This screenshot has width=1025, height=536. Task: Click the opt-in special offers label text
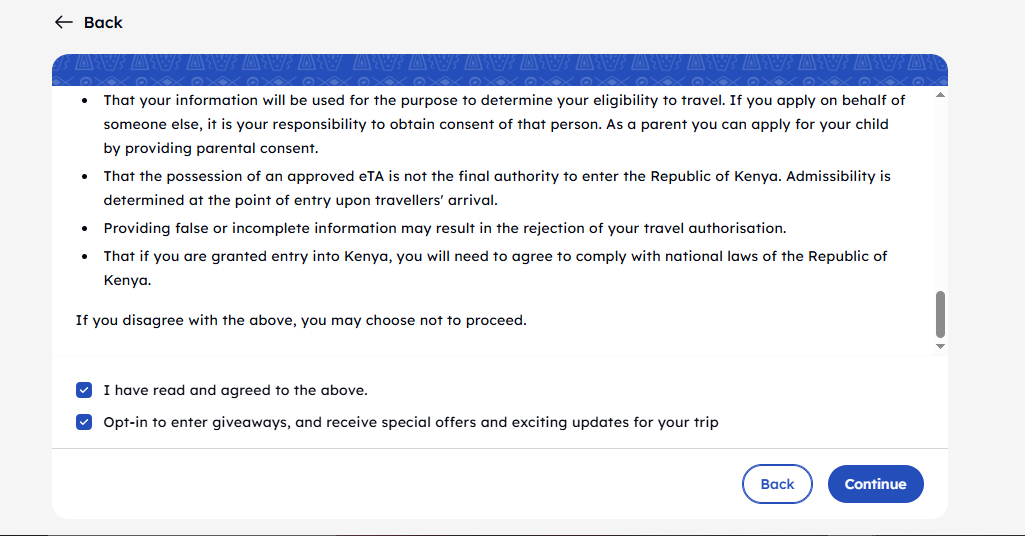pos(411,422)
